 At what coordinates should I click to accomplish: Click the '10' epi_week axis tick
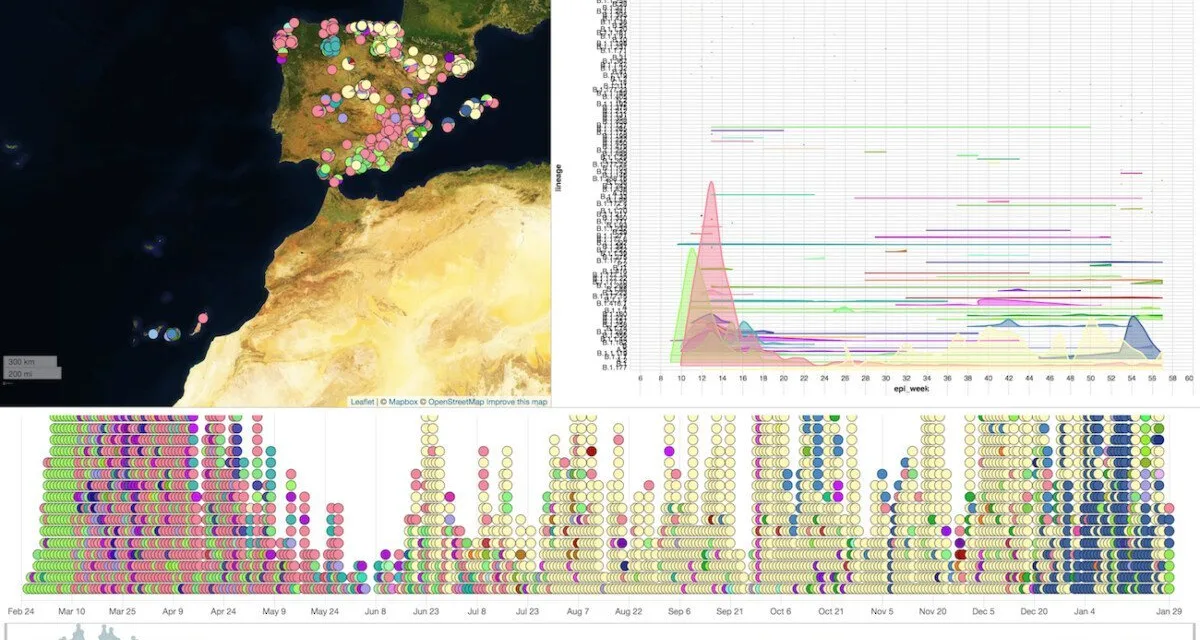tap(681, 379)
